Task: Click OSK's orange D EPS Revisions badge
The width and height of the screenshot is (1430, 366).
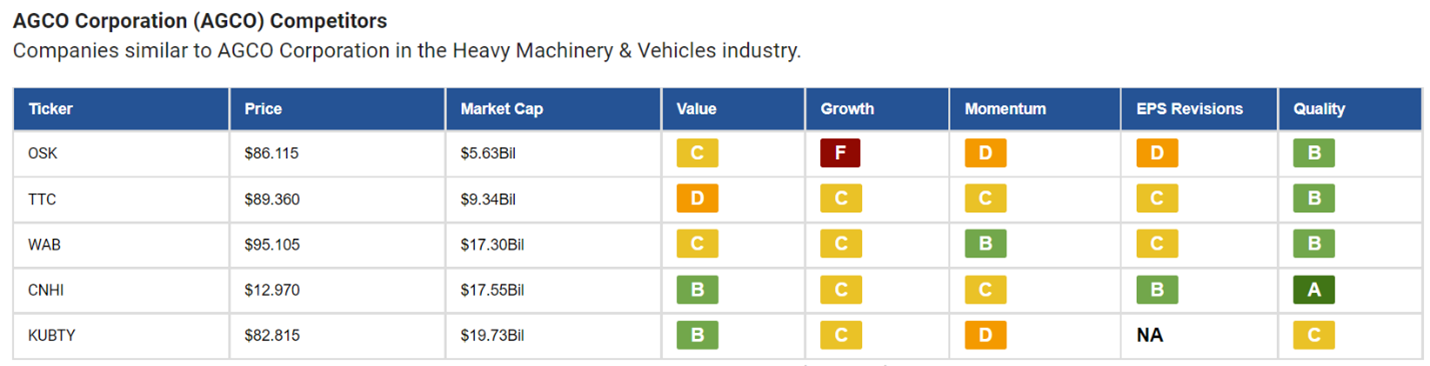Action: 1157,153
